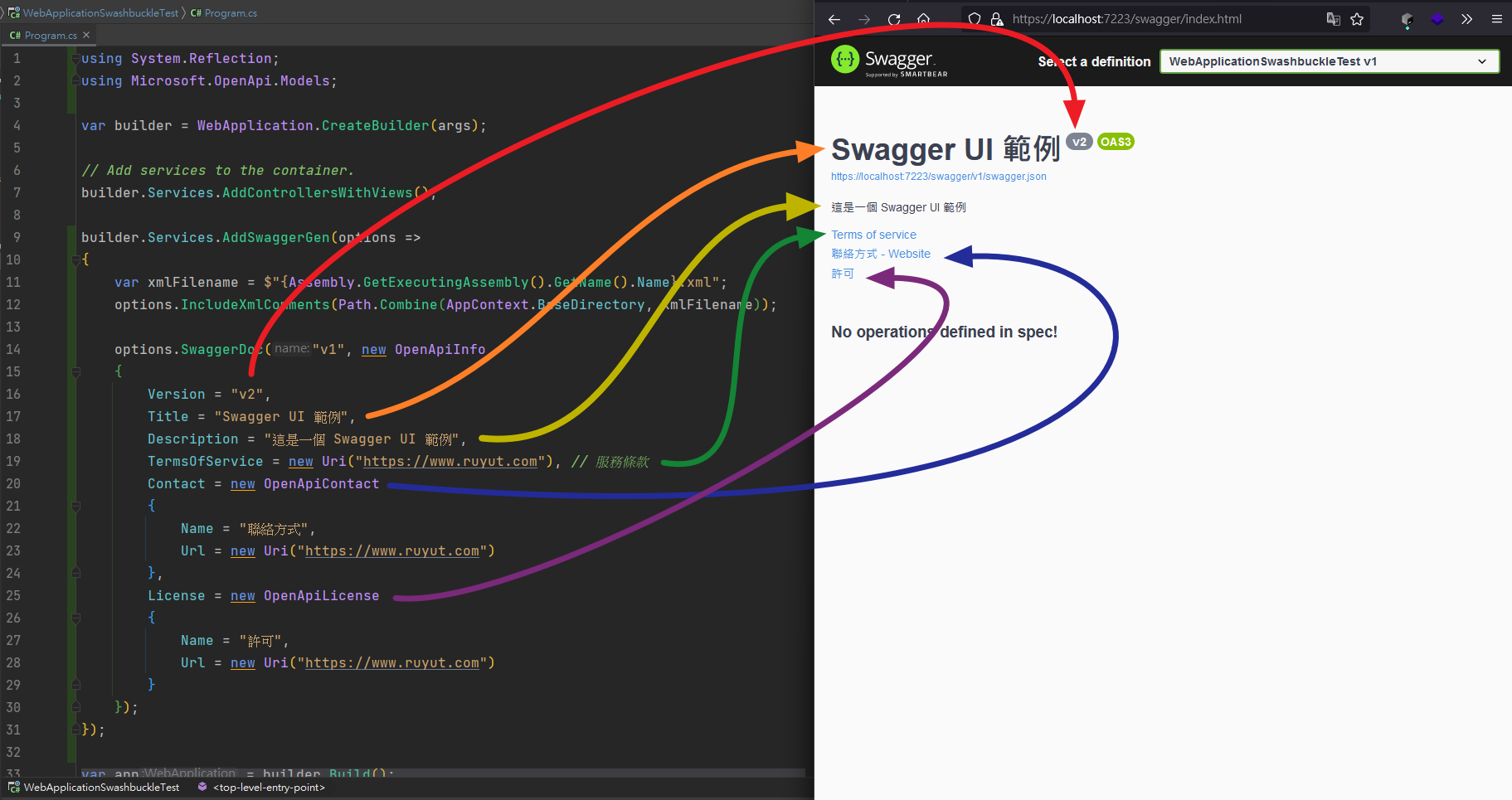This screenshot has width=1512, height=800.
Task: Show more toolbar tools via double chevron
Action: (1466, 19)
